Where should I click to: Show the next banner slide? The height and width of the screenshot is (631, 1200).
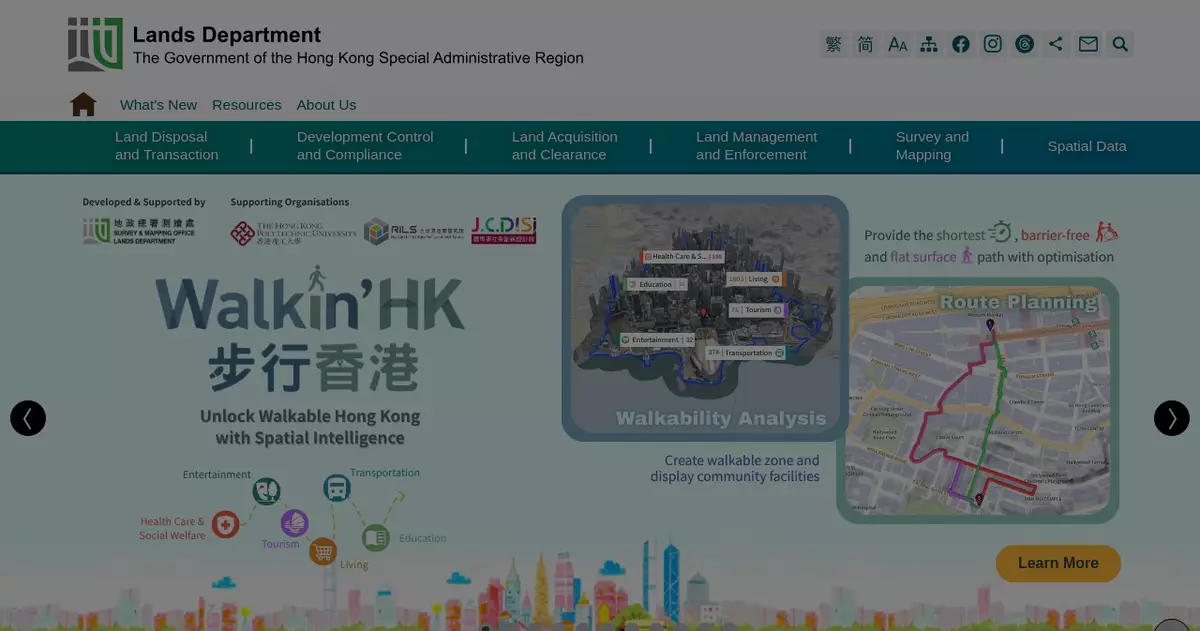coord(1172,418)
